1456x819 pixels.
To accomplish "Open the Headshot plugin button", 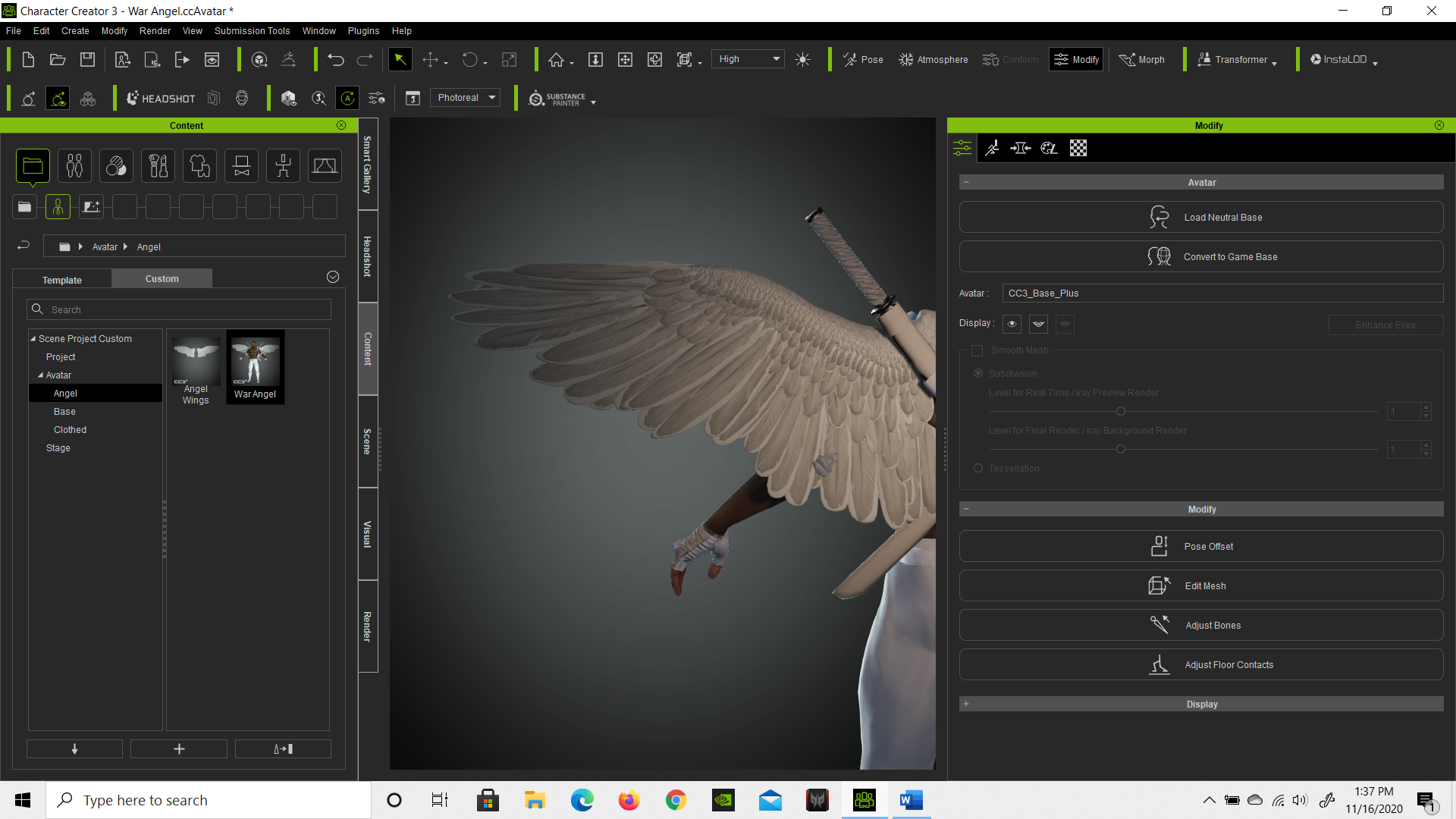I will click(161, 99).
